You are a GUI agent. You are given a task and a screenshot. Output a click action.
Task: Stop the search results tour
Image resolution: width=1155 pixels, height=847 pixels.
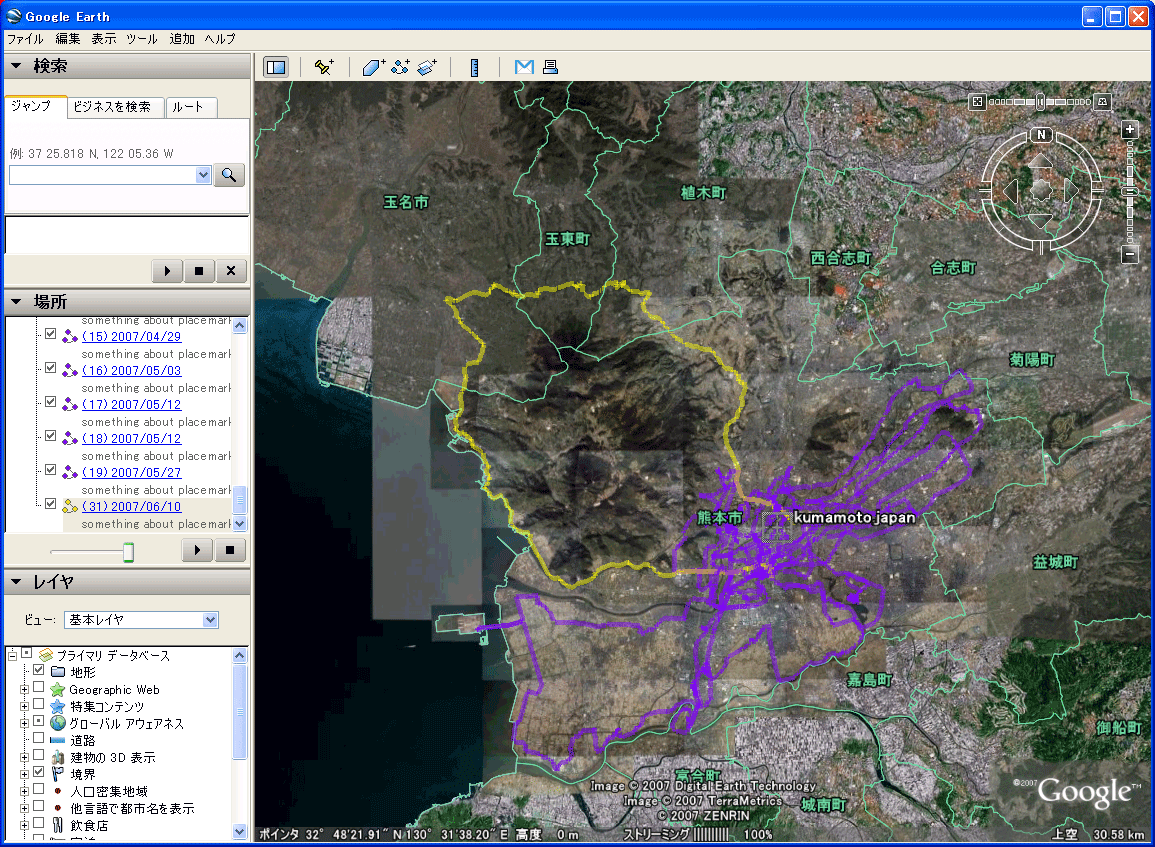coord(199,271)
